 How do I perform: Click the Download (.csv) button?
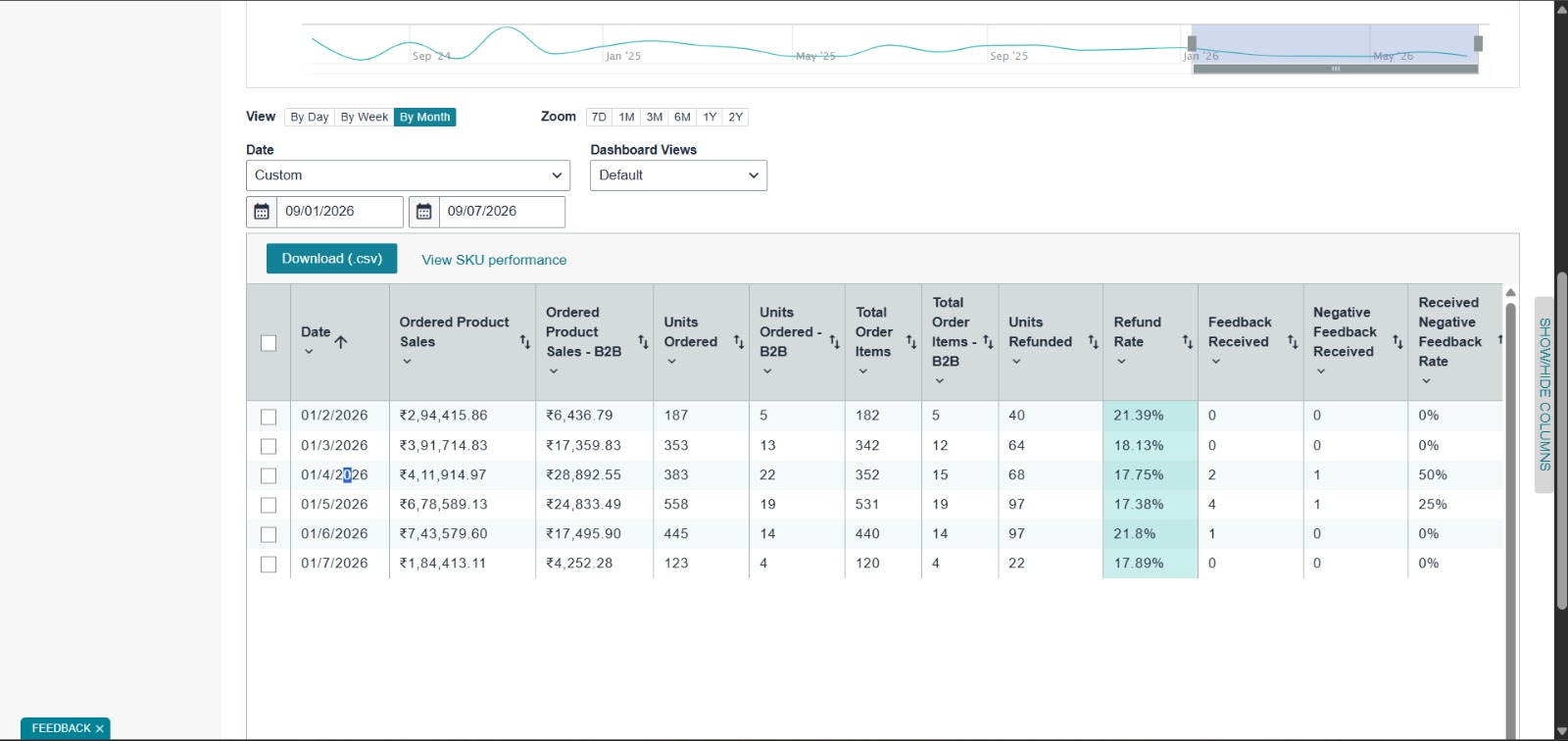coord(332,259)
